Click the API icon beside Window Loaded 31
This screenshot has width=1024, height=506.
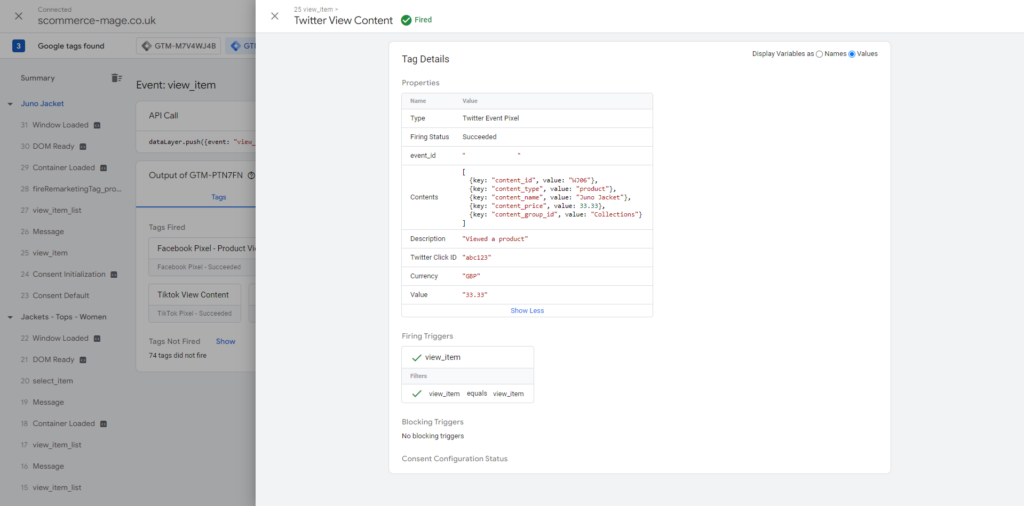97,126
